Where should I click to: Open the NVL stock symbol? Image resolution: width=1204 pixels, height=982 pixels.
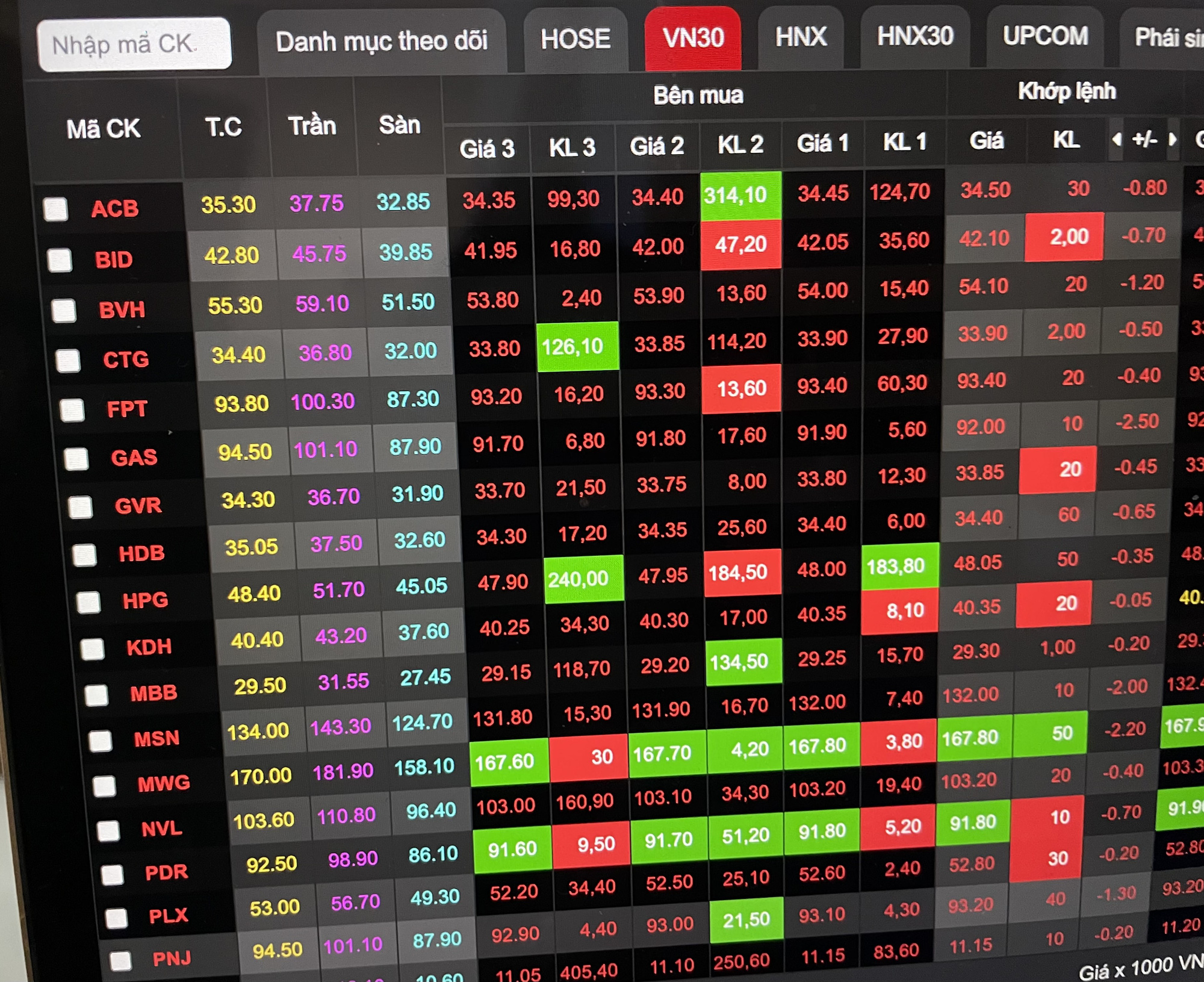click(x=162, y=829)
